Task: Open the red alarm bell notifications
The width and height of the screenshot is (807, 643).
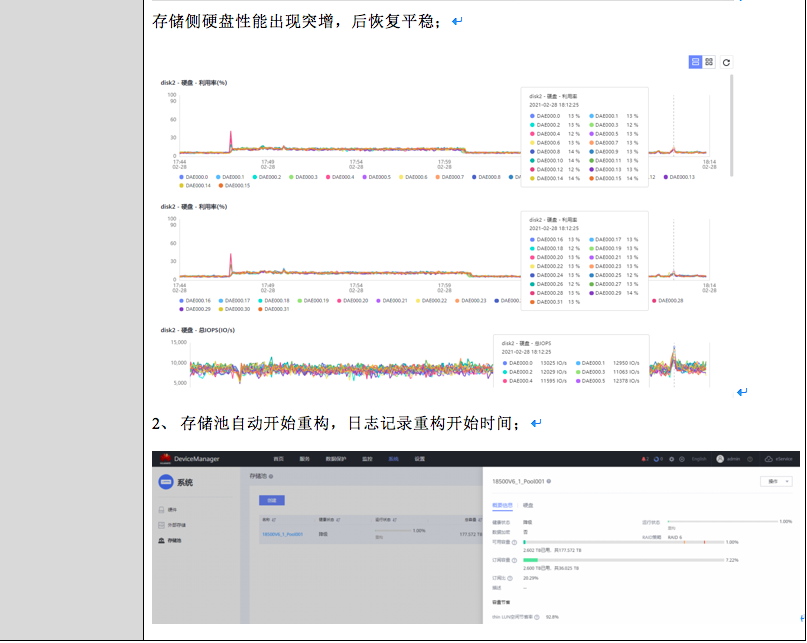Action: 644,459
